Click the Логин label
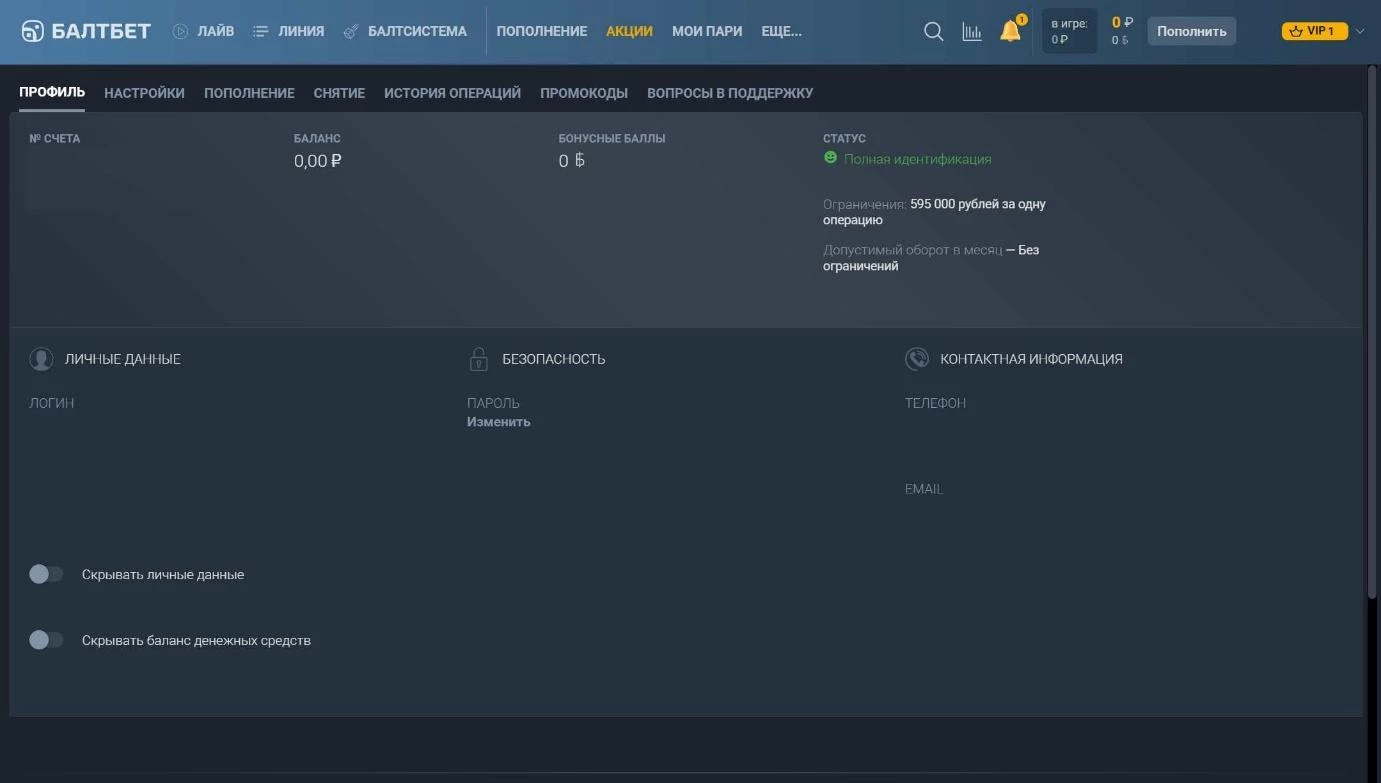 51,403
